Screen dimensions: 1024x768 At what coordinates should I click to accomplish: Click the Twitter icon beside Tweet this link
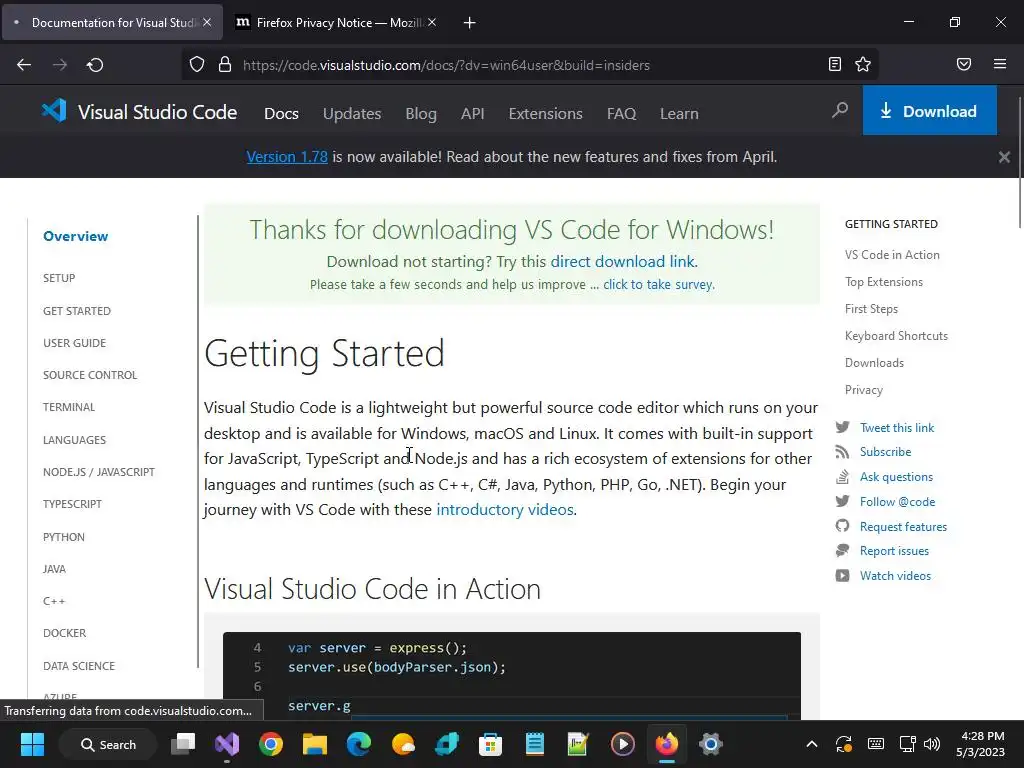coord(842,427)
